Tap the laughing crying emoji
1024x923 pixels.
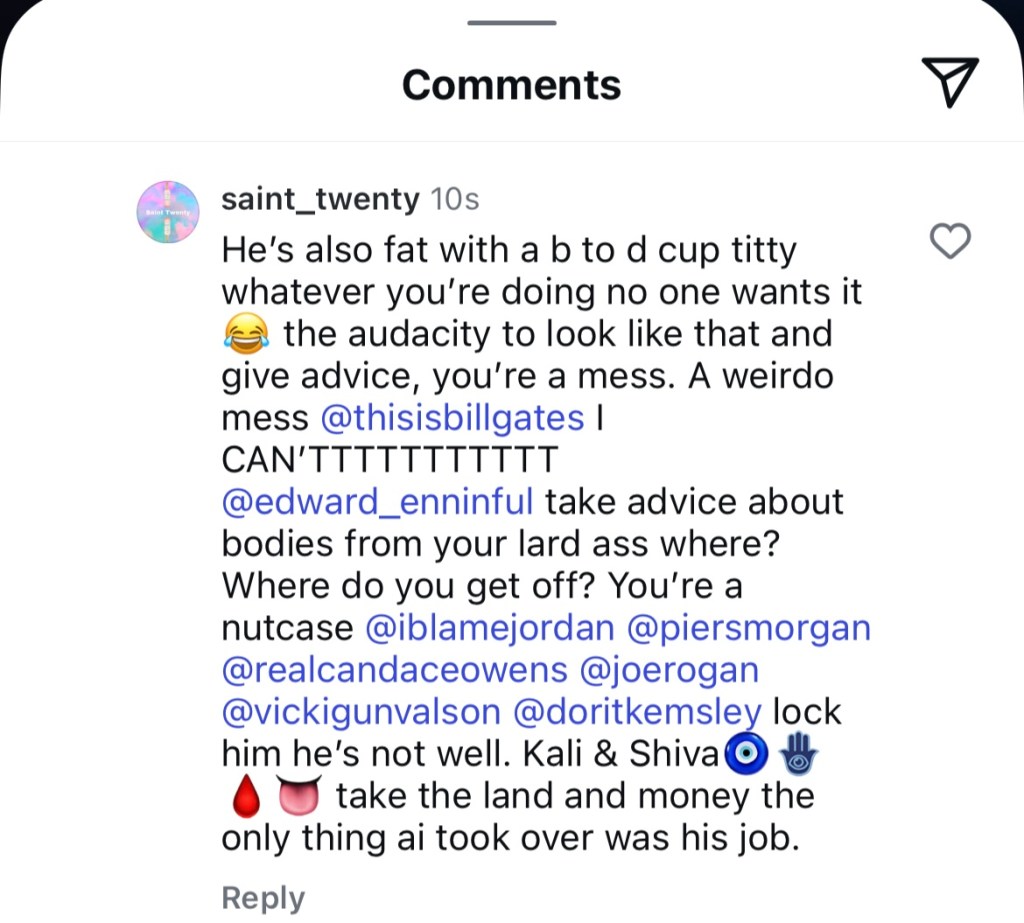pyautogui.click(x=245, y=334)
